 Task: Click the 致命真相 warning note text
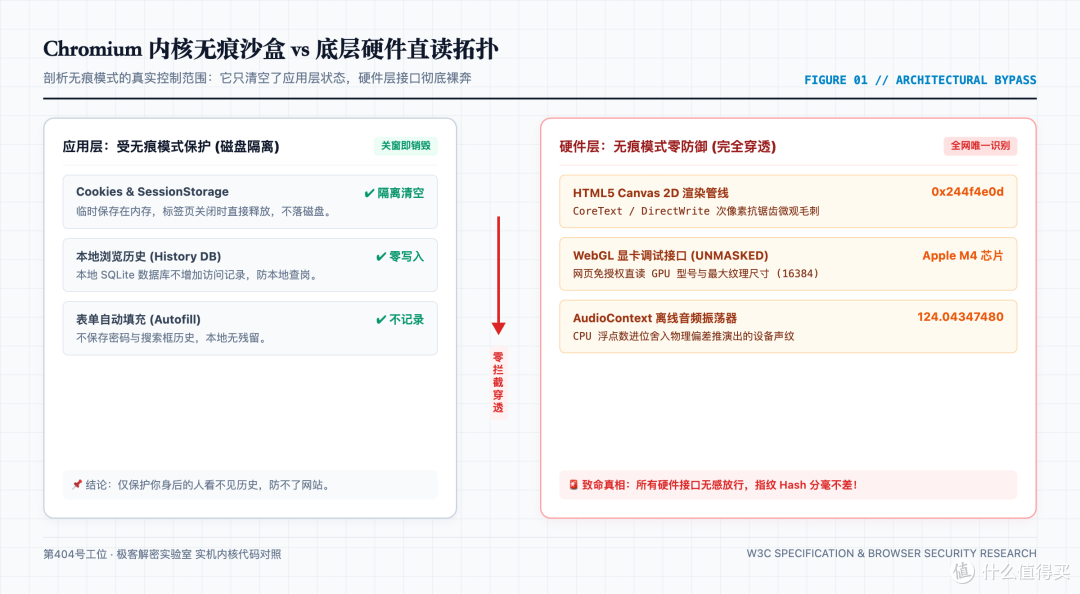pyautogui.click(x=720, y=485)
